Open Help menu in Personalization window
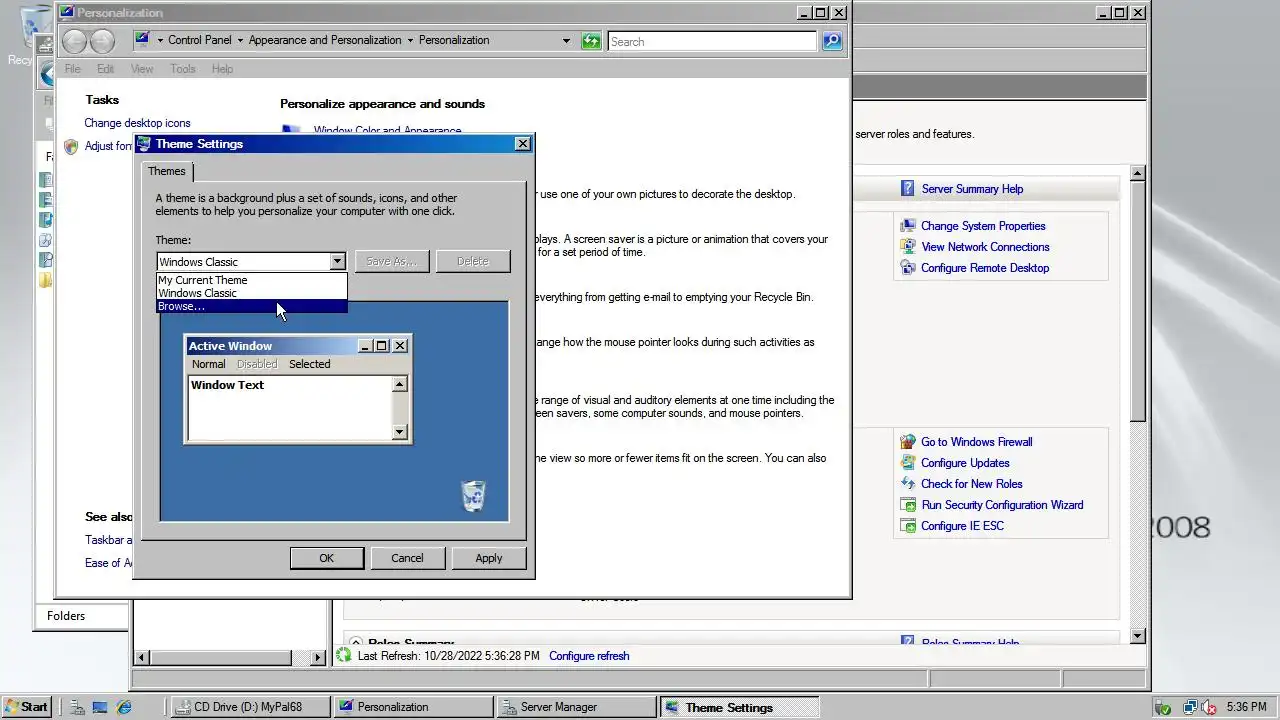1280x720 pixels. click(222, 69)
